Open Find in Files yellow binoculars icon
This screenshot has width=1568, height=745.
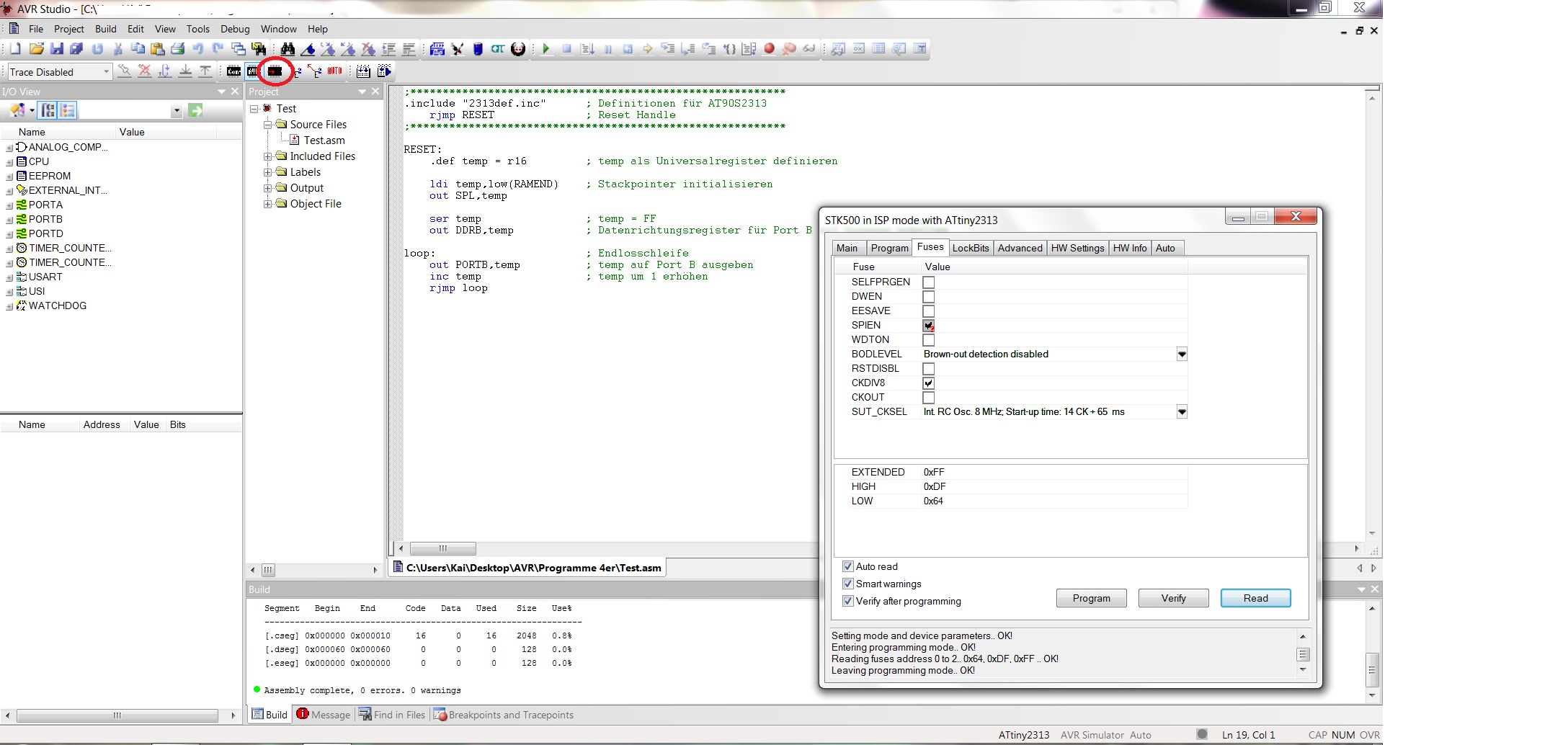[258, 48]
